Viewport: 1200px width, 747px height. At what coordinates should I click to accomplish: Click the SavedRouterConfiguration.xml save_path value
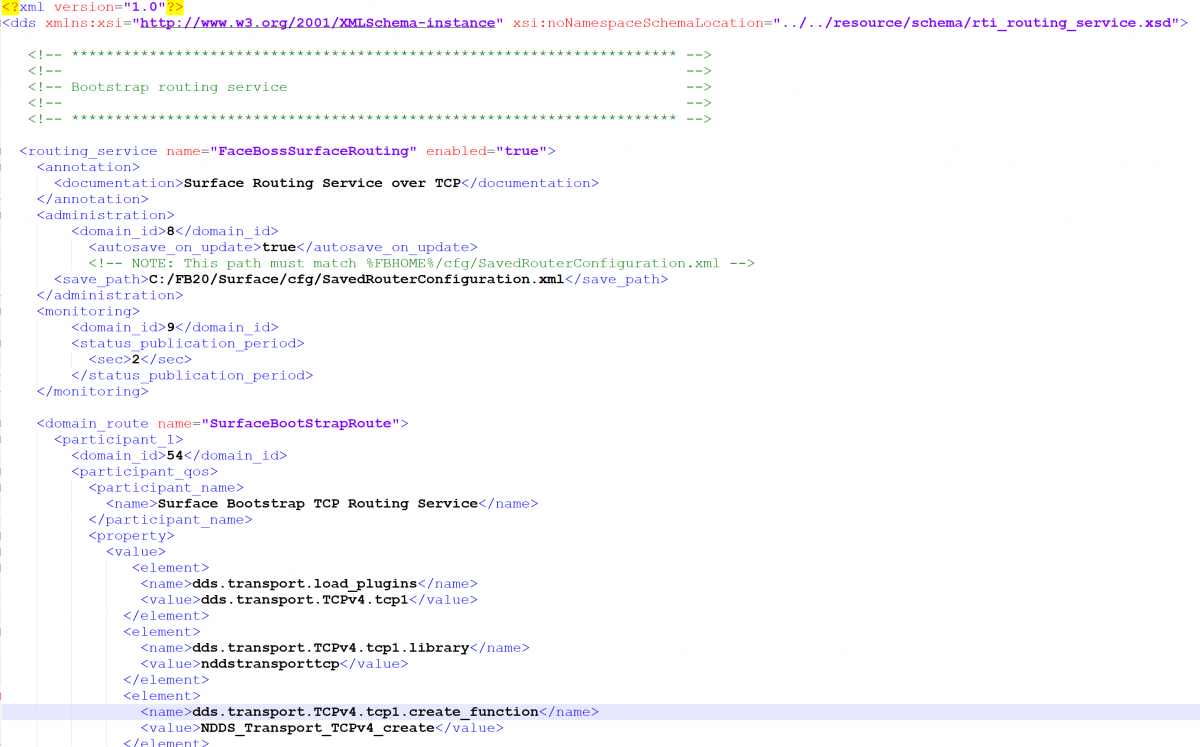pyautogui.click(x=357, y=279)
